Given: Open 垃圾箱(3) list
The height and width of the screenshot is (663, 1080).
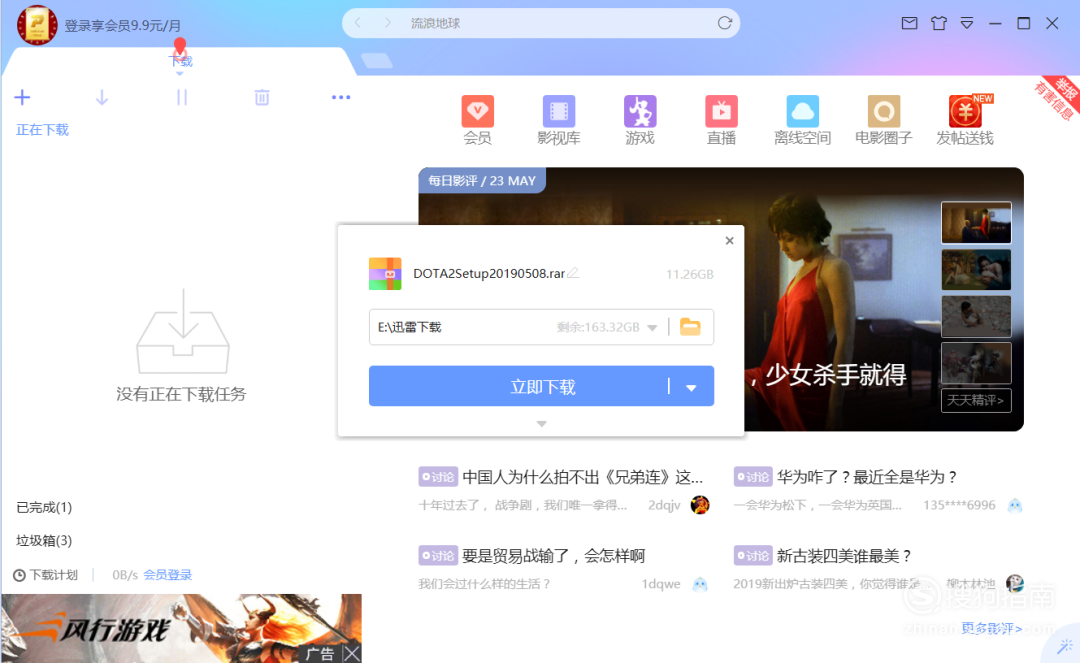Looking at the screenshot, I should pos(44,540).
